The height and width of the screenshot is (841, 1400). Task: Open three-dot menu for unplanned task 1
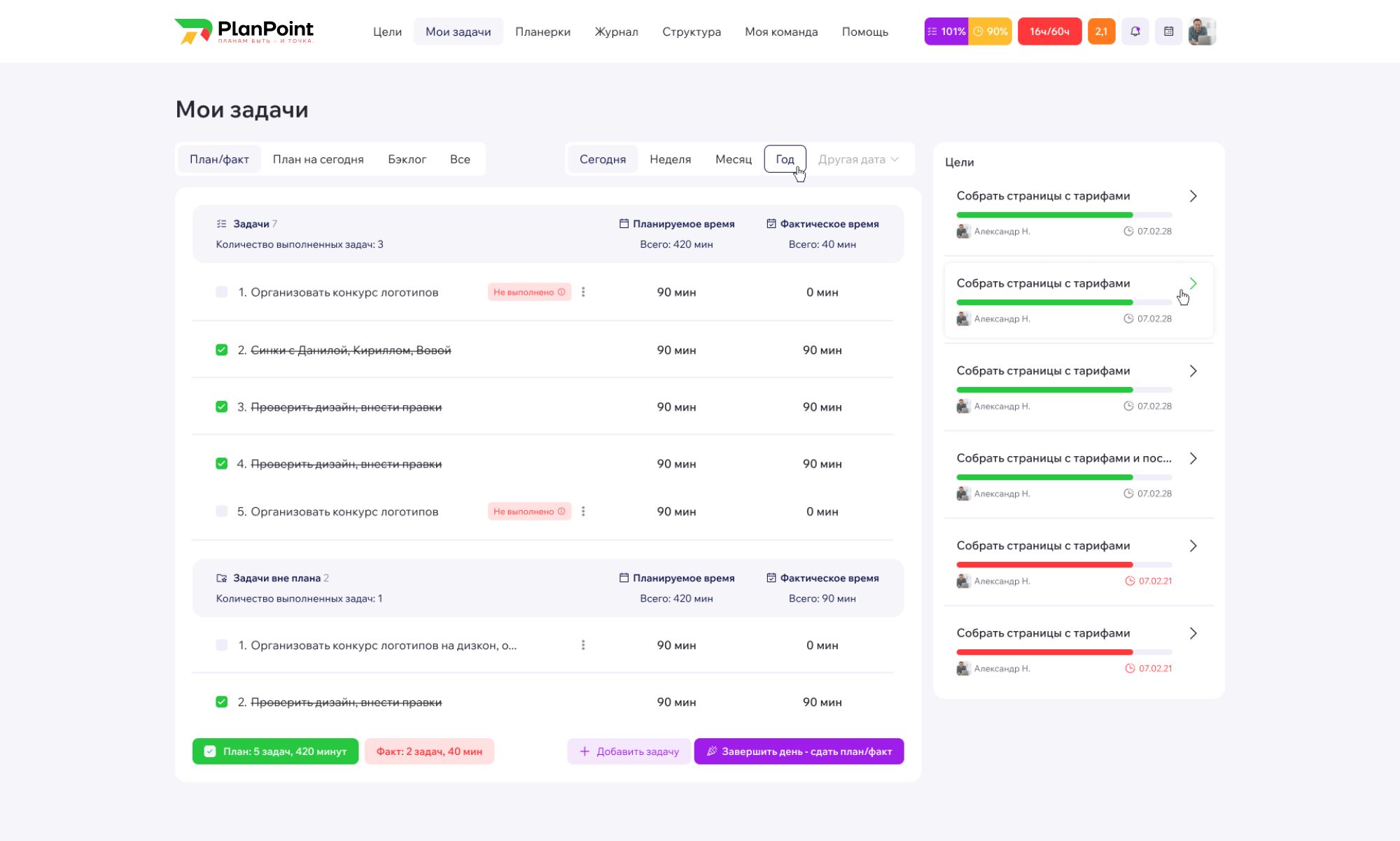583,645
